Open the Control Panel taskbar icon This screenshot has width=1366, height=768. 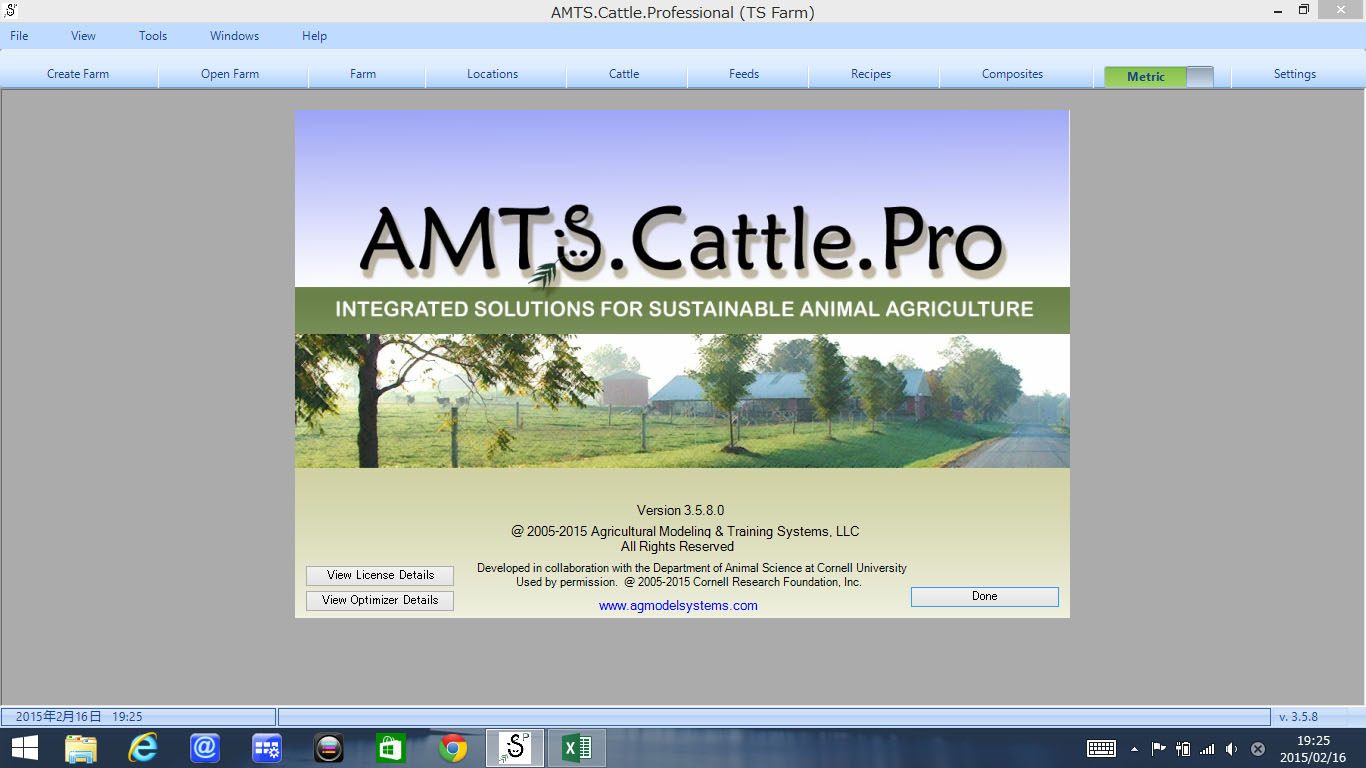click(x=267, y=748)
